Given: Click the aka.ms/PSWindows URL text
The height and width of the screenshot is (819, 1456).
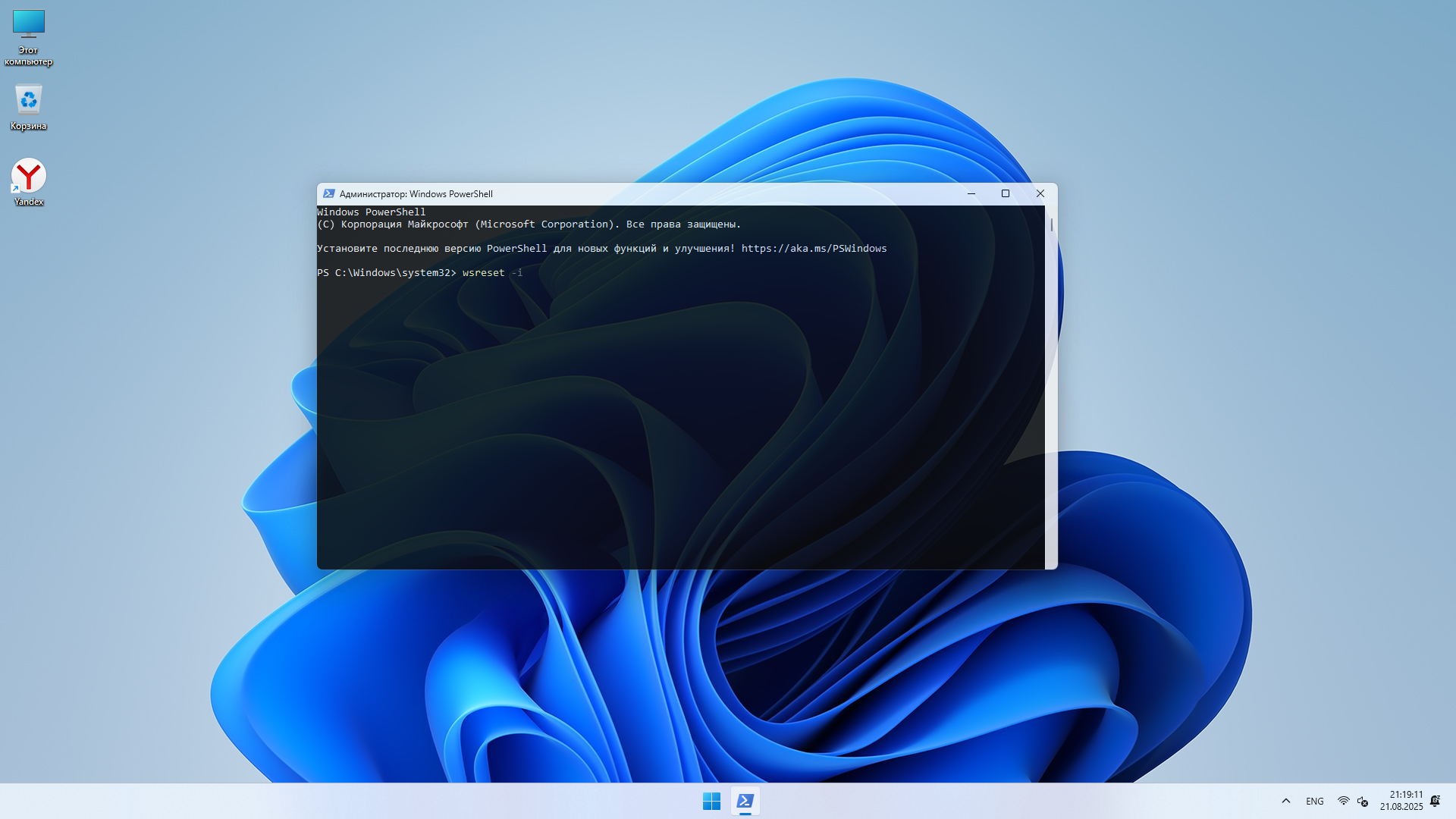Looking at the screenshot, I should pyautogui.click(x=814, y=249).
